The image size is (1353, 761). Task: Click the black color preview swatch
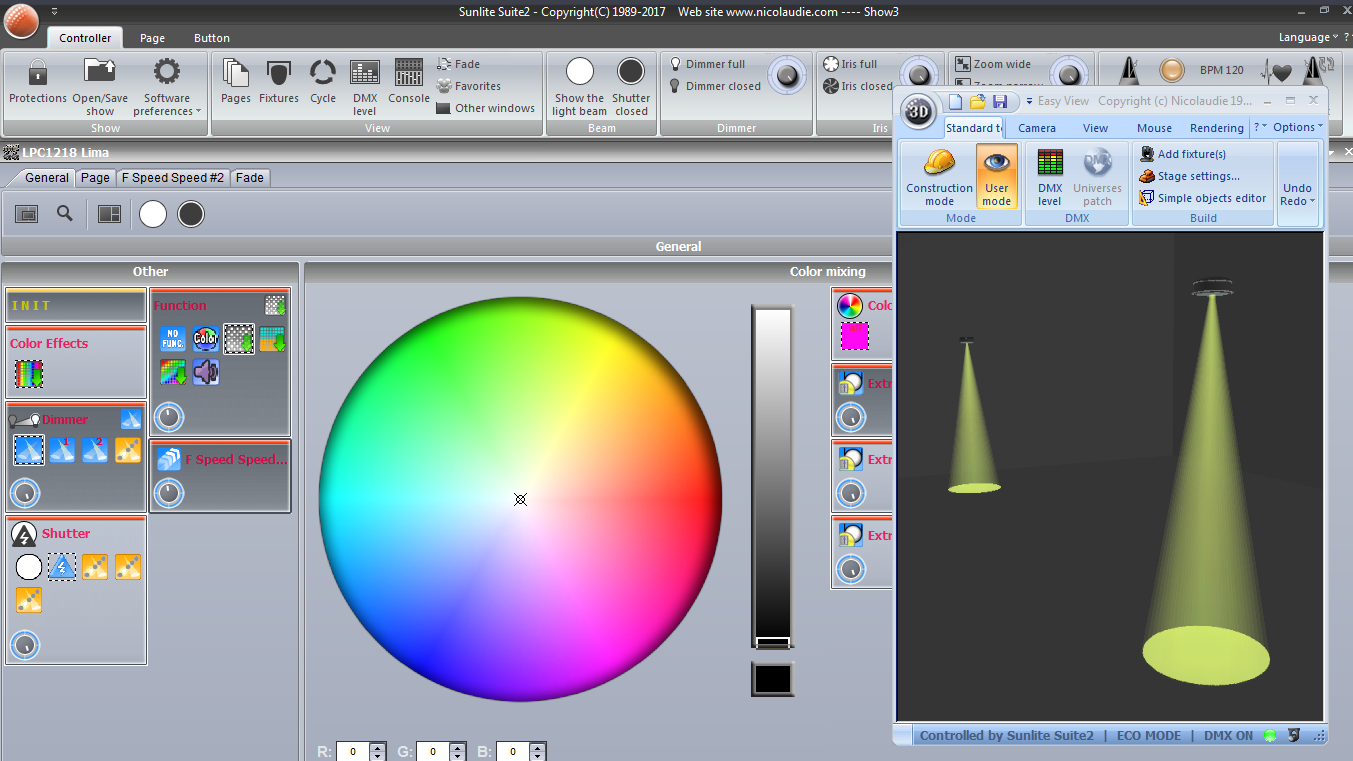pyautogui.click(x=772, y=679)
